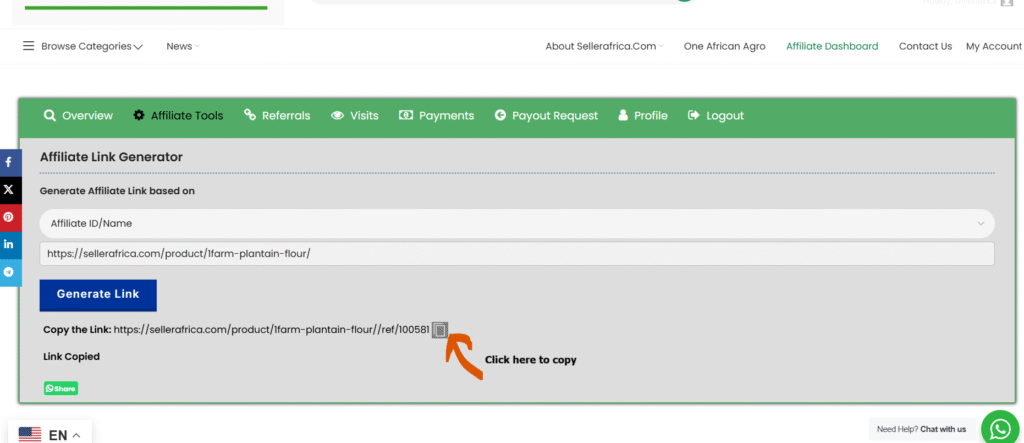Share on Telegram via sidebar icon

9,272
